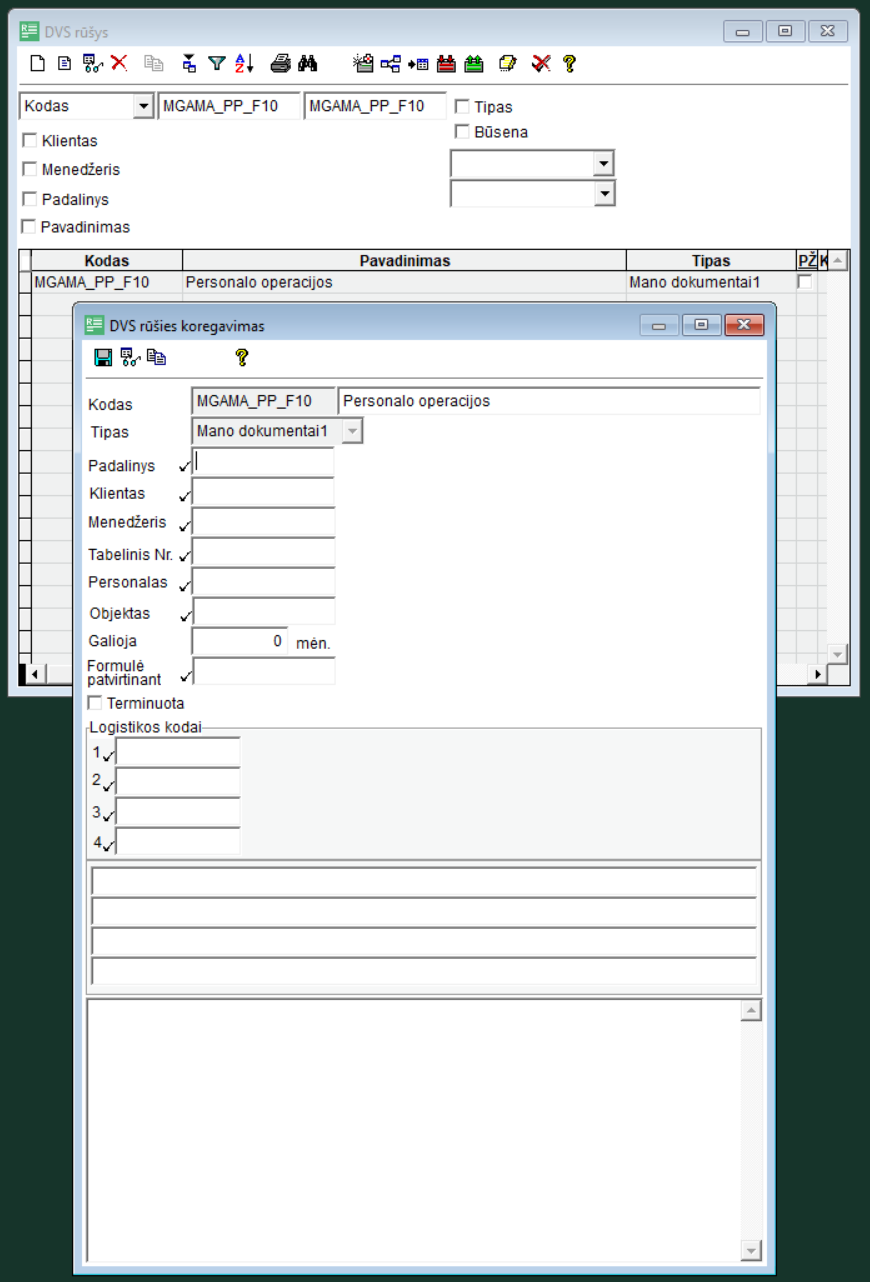Open search with binoculars icon

click(x=308, y=64)
